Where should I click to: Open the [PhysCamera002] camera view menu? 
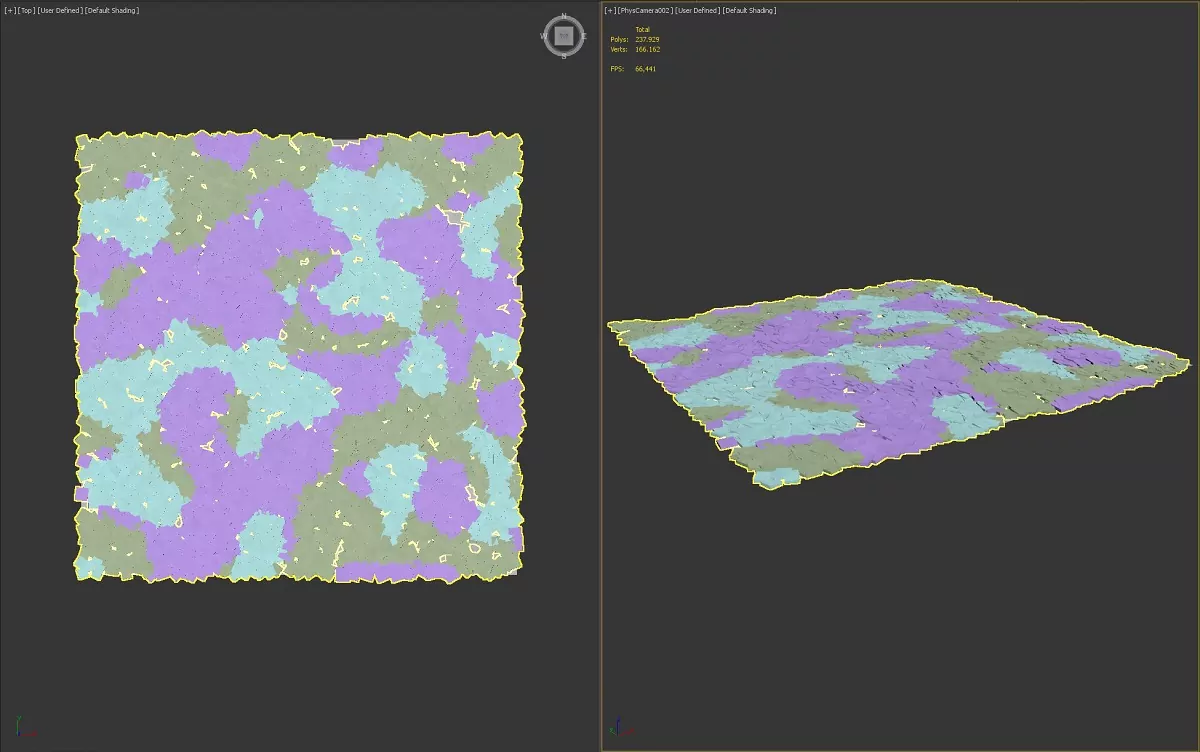coord(644,10)
